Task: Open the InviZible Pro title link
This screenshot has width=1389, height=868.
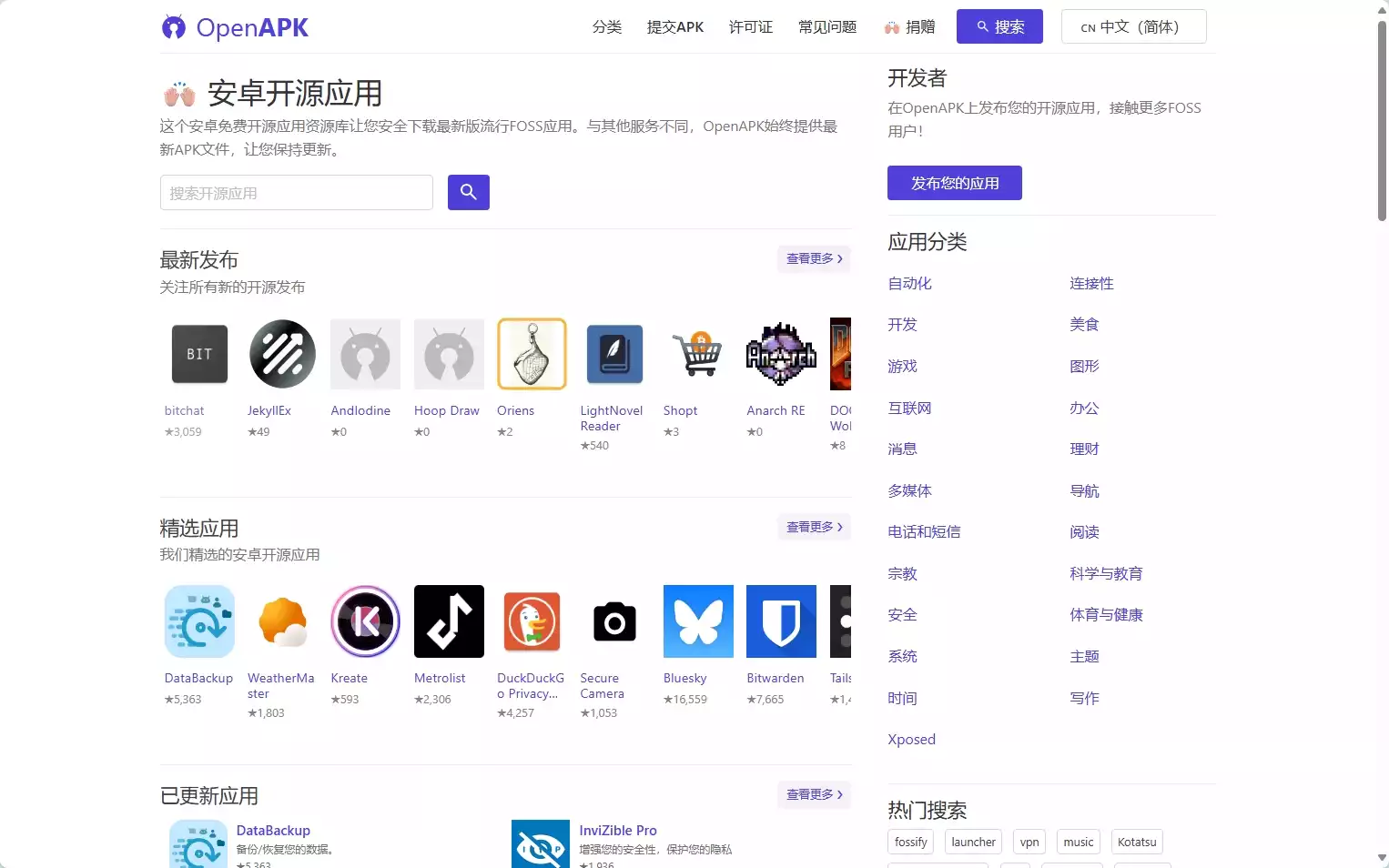Action: click(x=618, y=831)
